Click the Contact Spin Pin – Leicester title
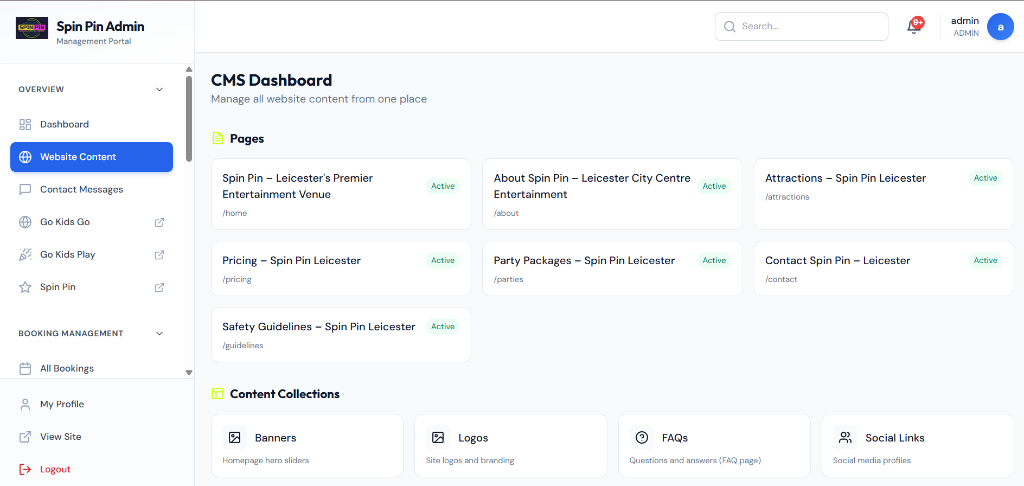The image size is (1024, 486). point(837,261)
